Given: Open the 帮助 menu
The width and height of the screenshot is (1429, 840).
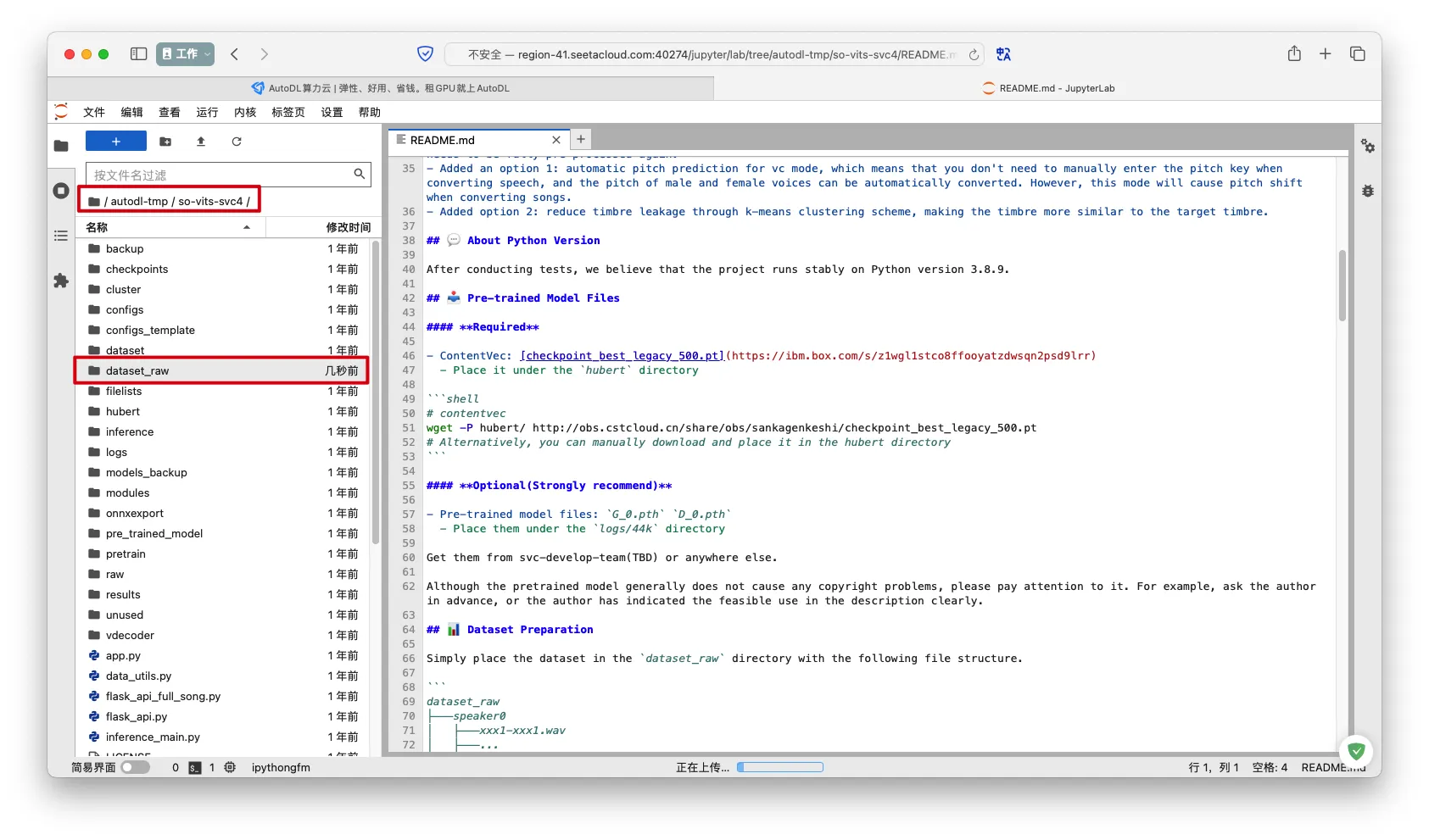Looking at the screenshot, I should click(x=370, y=112).
